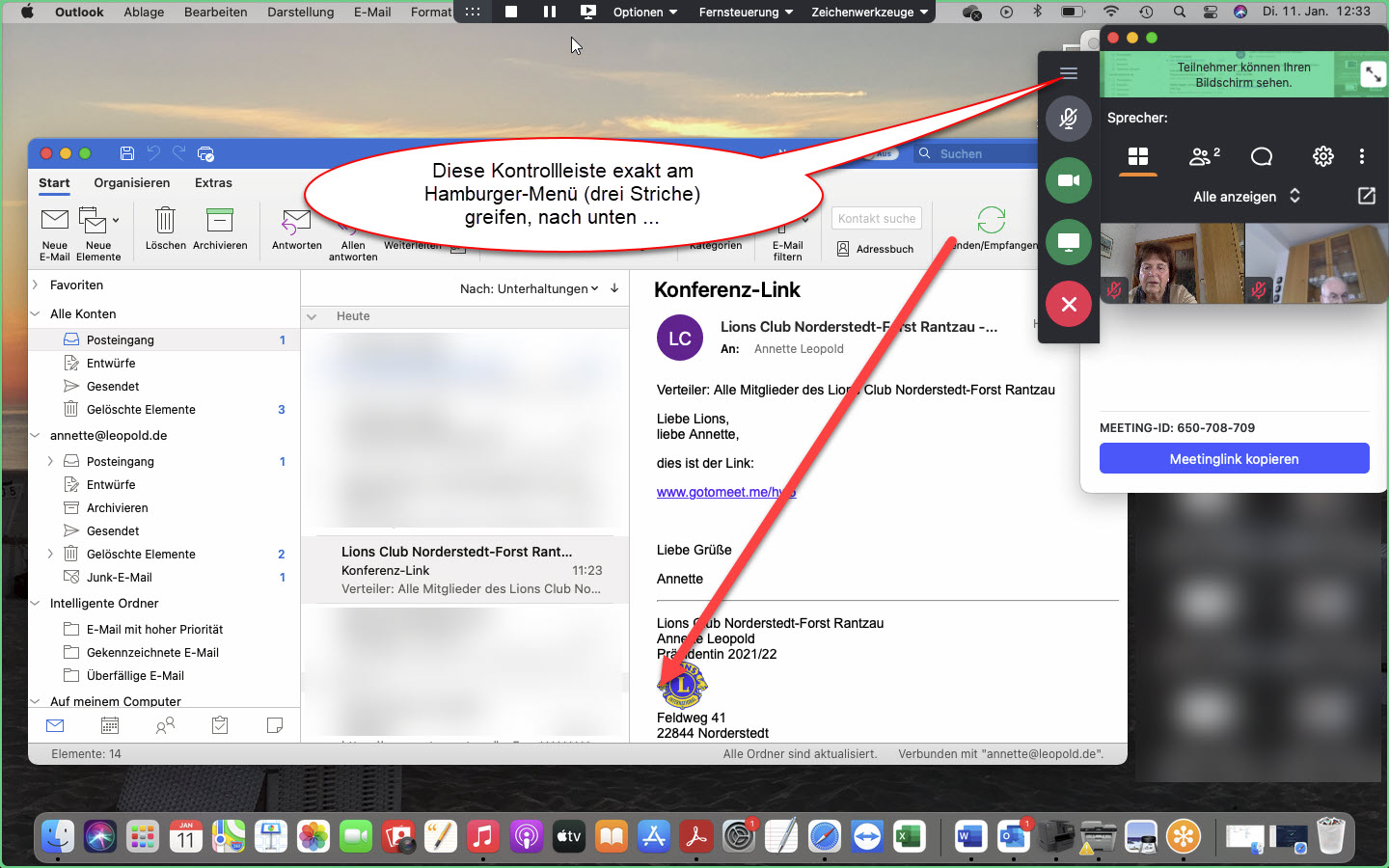Click the pause button in the recording toolbar
This screenshot has width=1389, height=868.
pyautogui.click(x=550, y=12)
